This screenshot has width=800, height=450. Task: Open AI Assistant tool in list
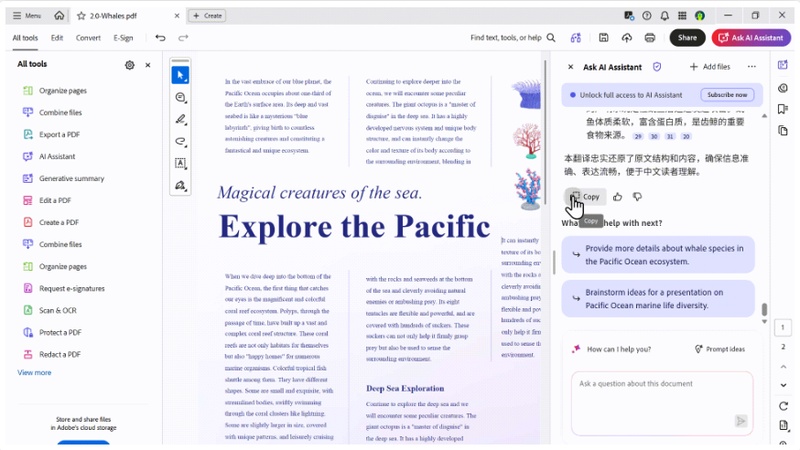coord(49,157)
